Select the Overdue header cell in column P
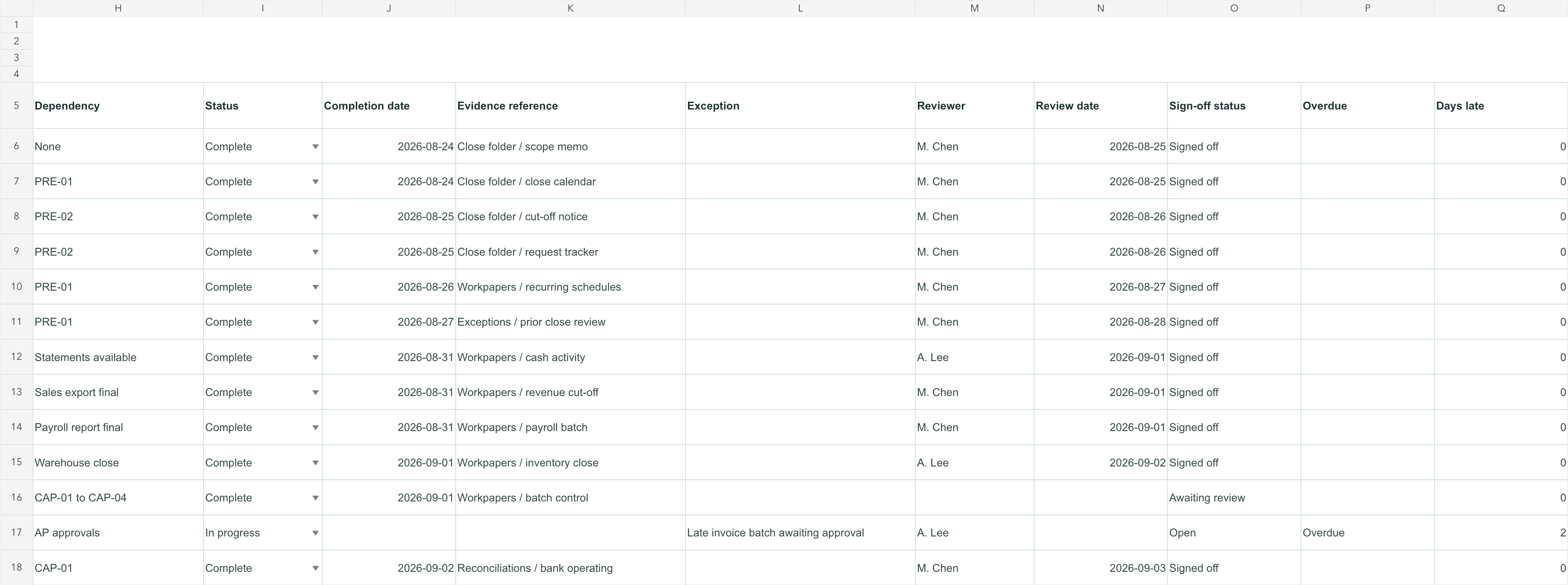Image resolution: width=1568 pixels, height=585 pixels. click(x=1368, y=105)
